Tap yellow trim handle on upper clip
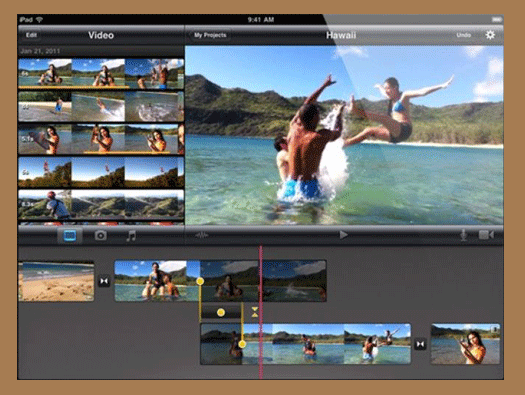Screen dimensions: 525x395 200,281
